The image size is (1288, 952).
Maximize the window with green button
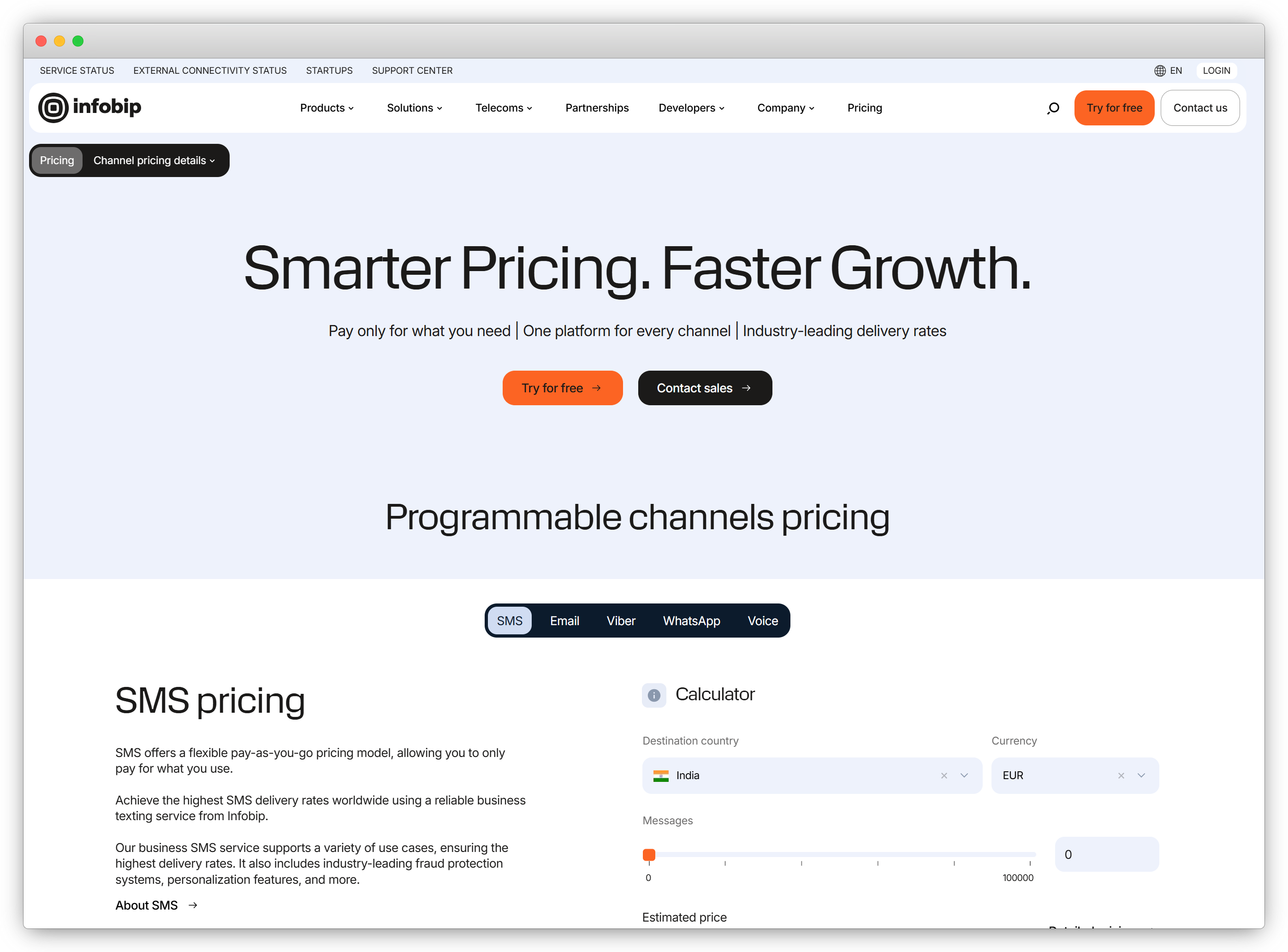click(78, 41)
